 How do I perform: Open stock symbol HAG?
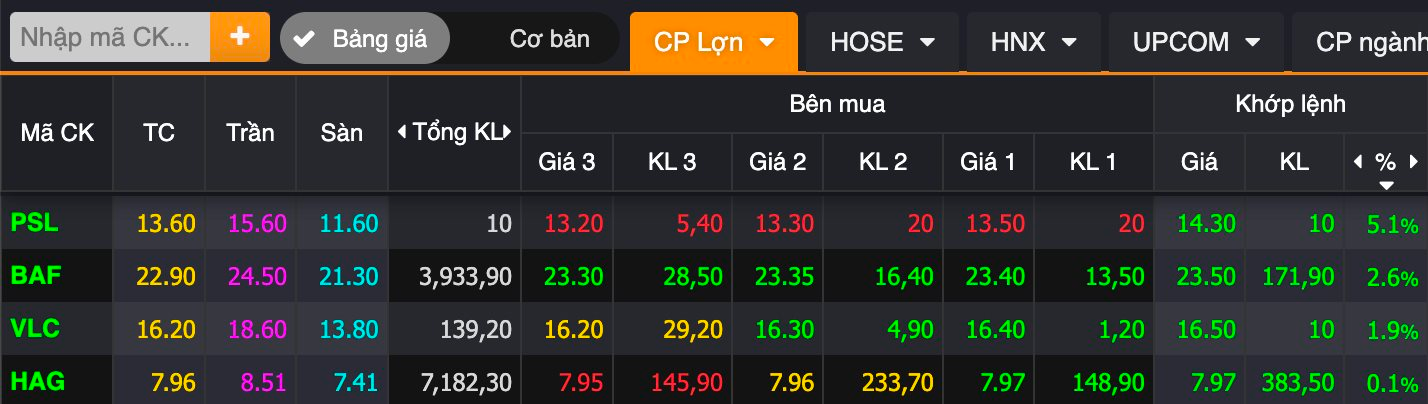click(36, 381)
